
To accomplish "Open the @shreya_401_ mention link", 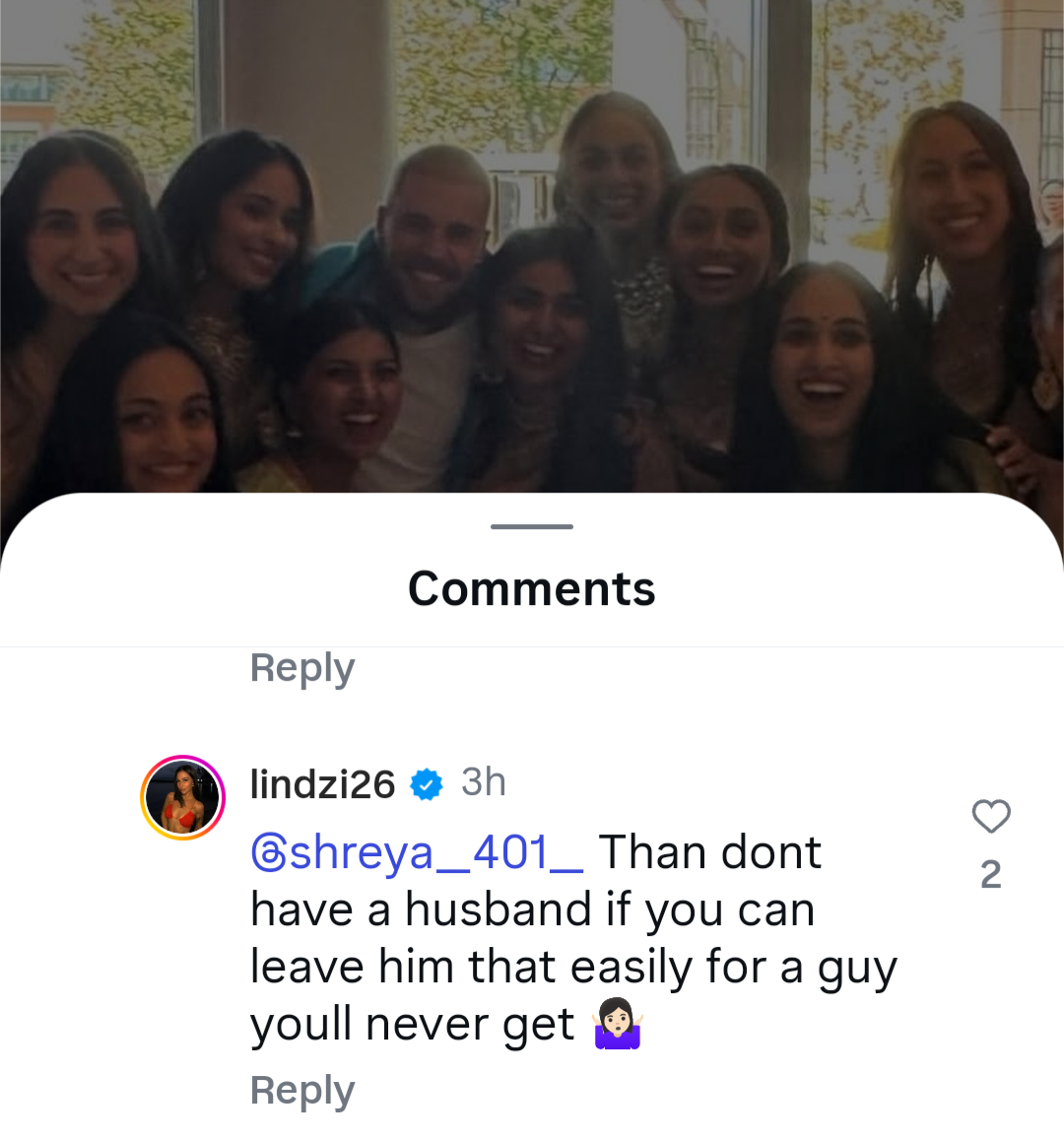I will tap(417, 853).
